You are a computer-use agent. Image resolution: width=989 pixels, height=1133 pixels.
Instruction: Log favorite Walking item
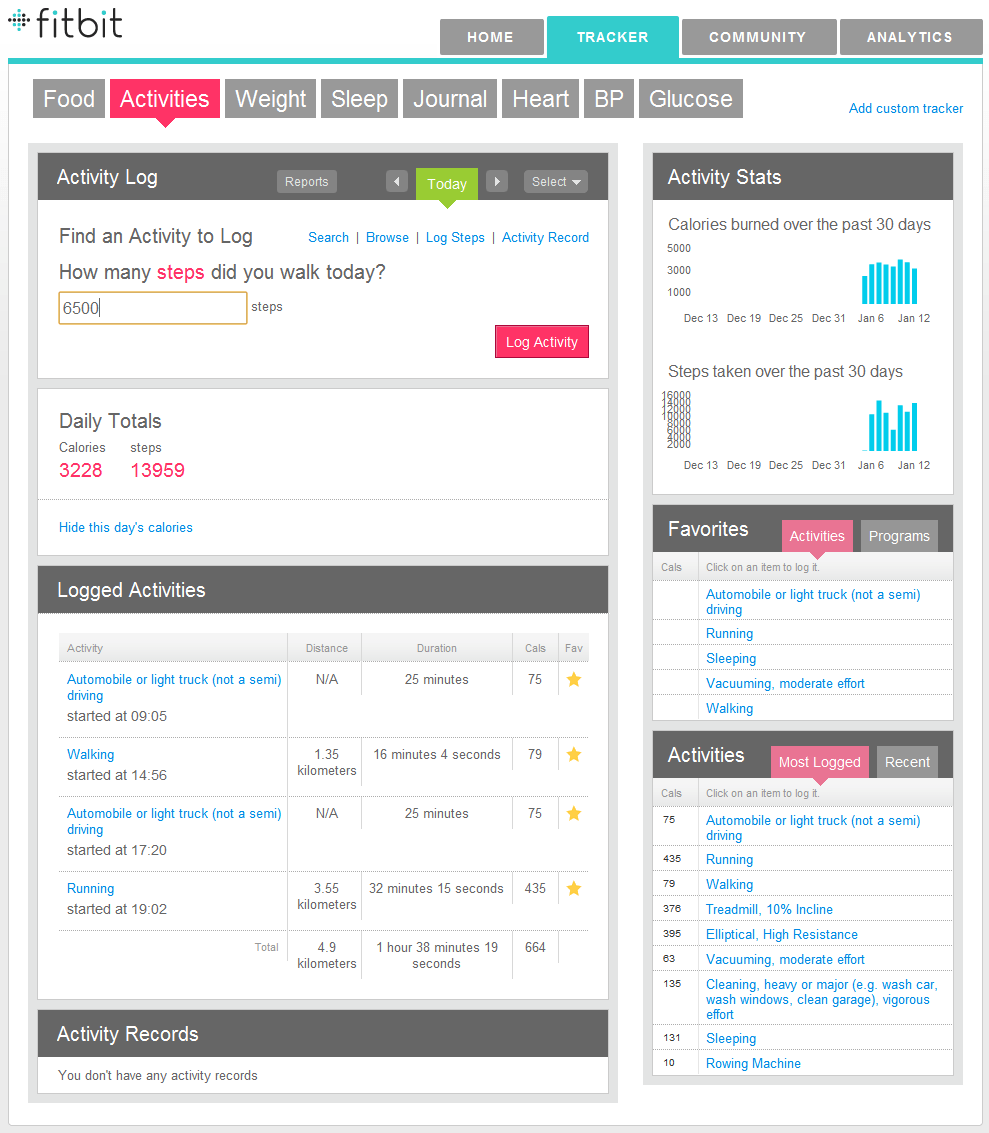tap(730, 708)
